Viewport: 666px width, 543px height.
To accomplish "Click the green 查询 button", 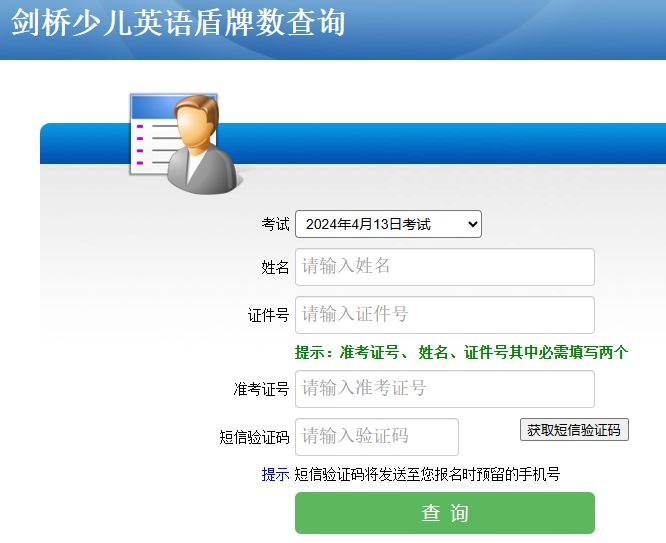I will point(445,513).
